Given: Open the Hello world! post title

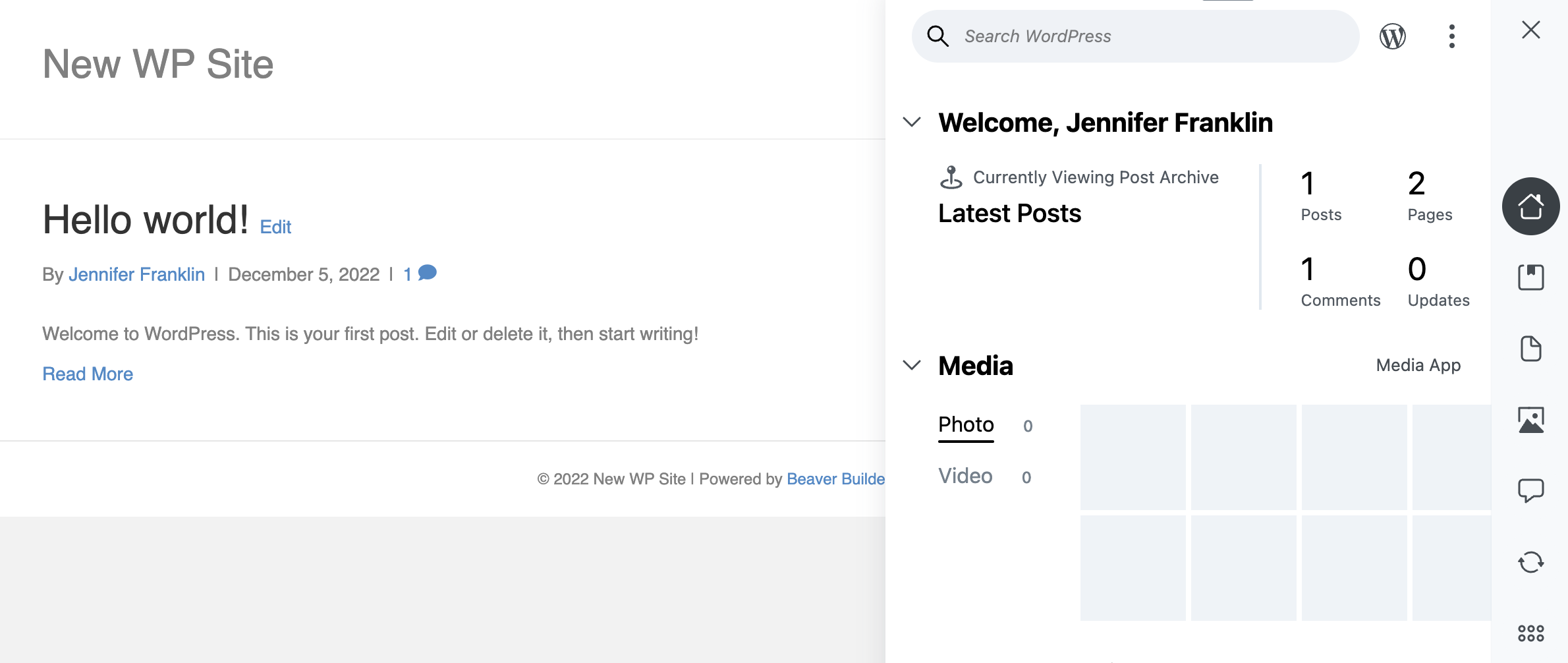Looking at the screenshot, I should [146, 219].
